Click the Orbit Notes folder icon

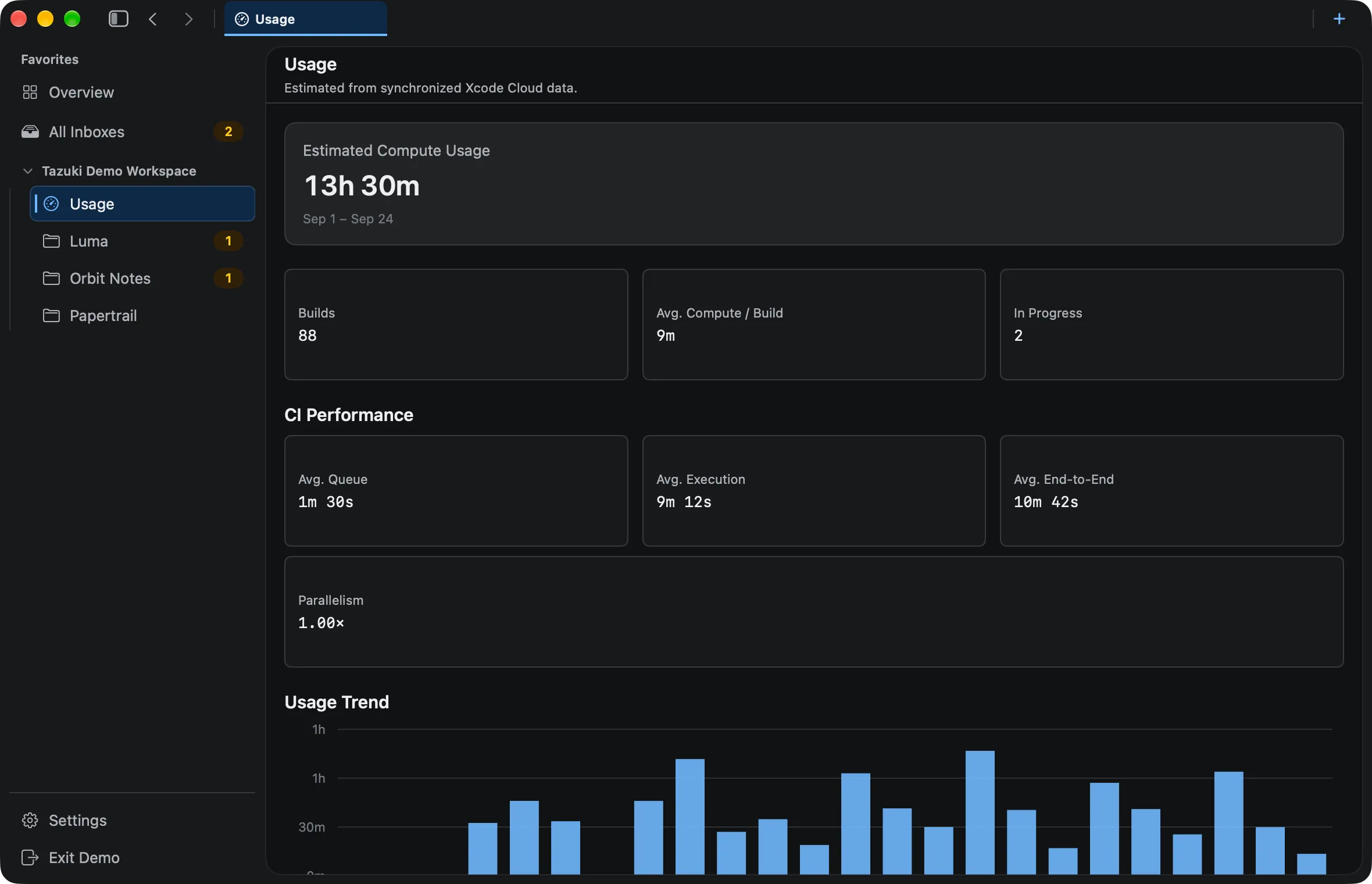coord(51,278)
